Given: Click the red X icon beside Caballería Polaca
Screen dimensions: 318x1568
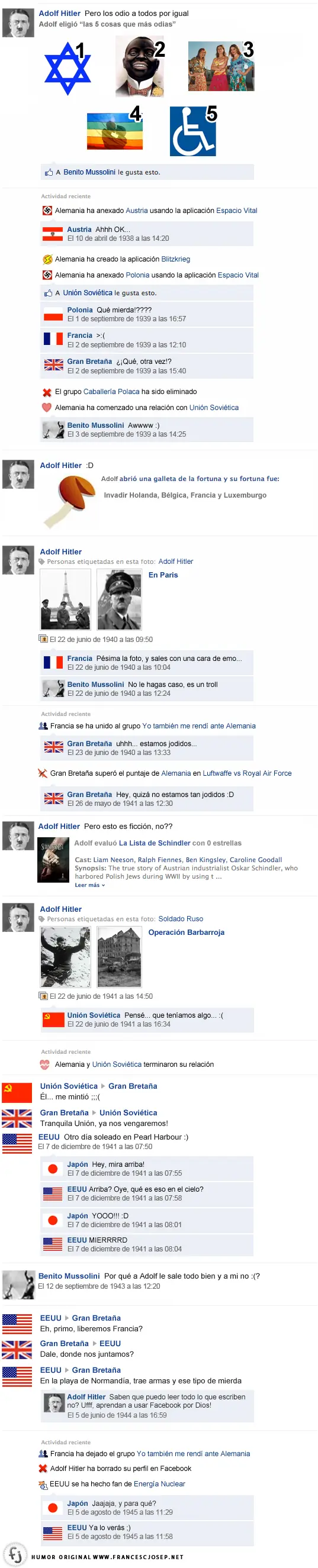Looking at the screenshot, I should point(46,392).
